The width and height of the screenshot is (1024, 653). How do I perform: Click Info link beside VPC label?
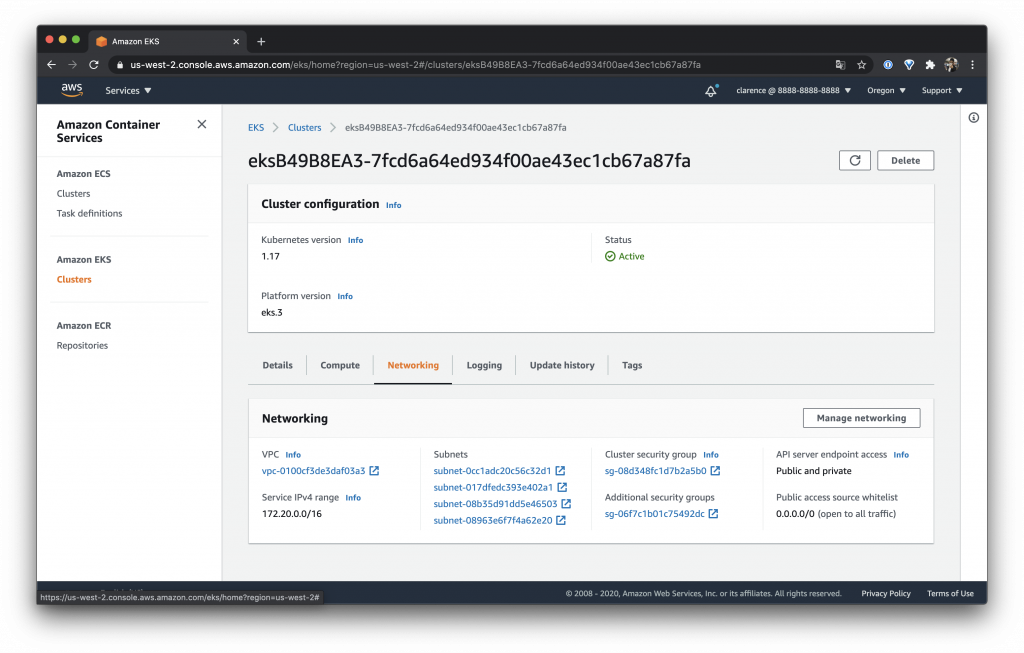tap(293, 454)
